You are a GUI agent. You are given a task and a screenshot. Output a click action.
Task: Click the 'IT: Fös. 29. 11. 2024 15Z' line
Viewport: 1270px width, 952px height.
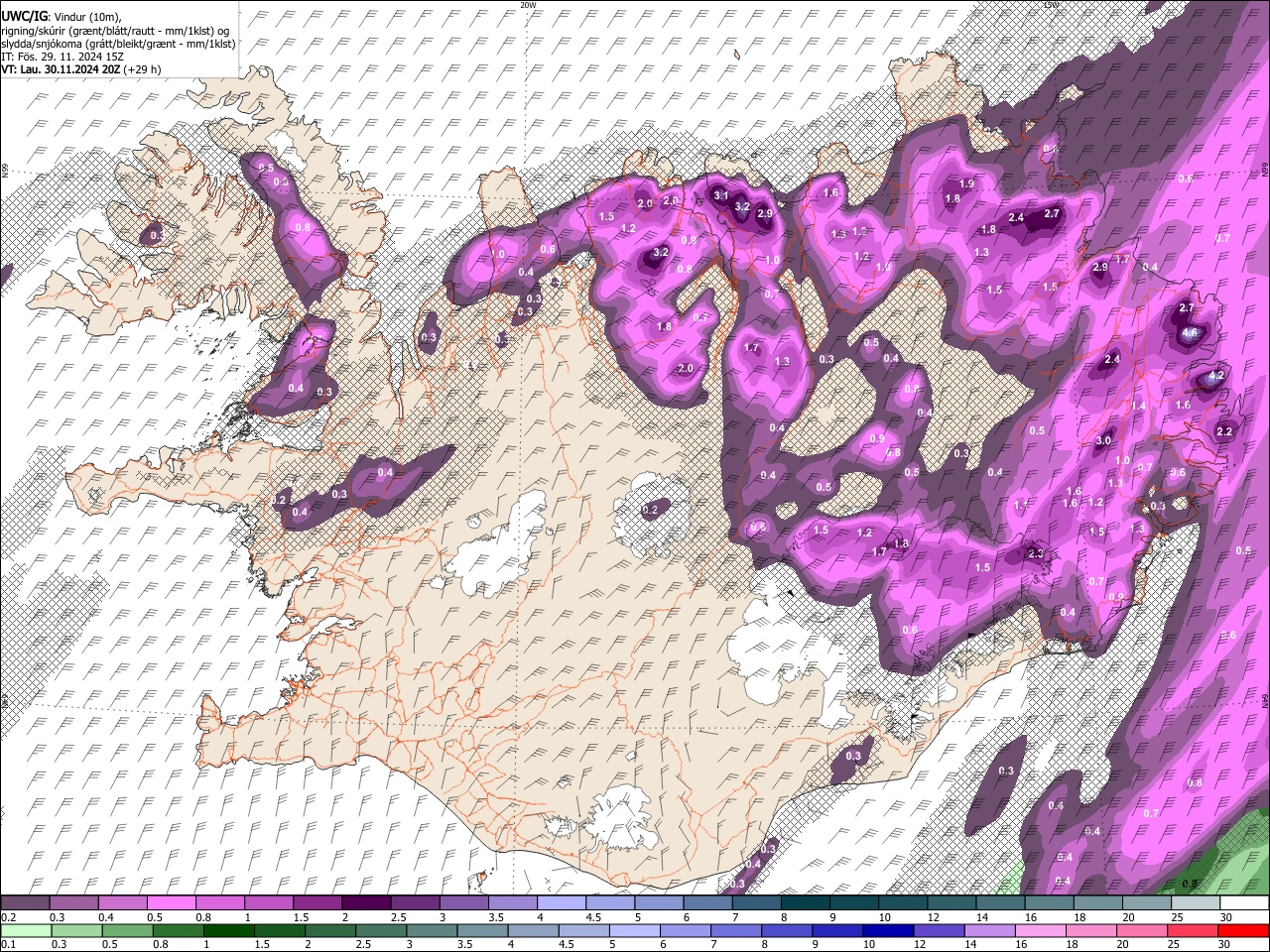pos(63,57)
